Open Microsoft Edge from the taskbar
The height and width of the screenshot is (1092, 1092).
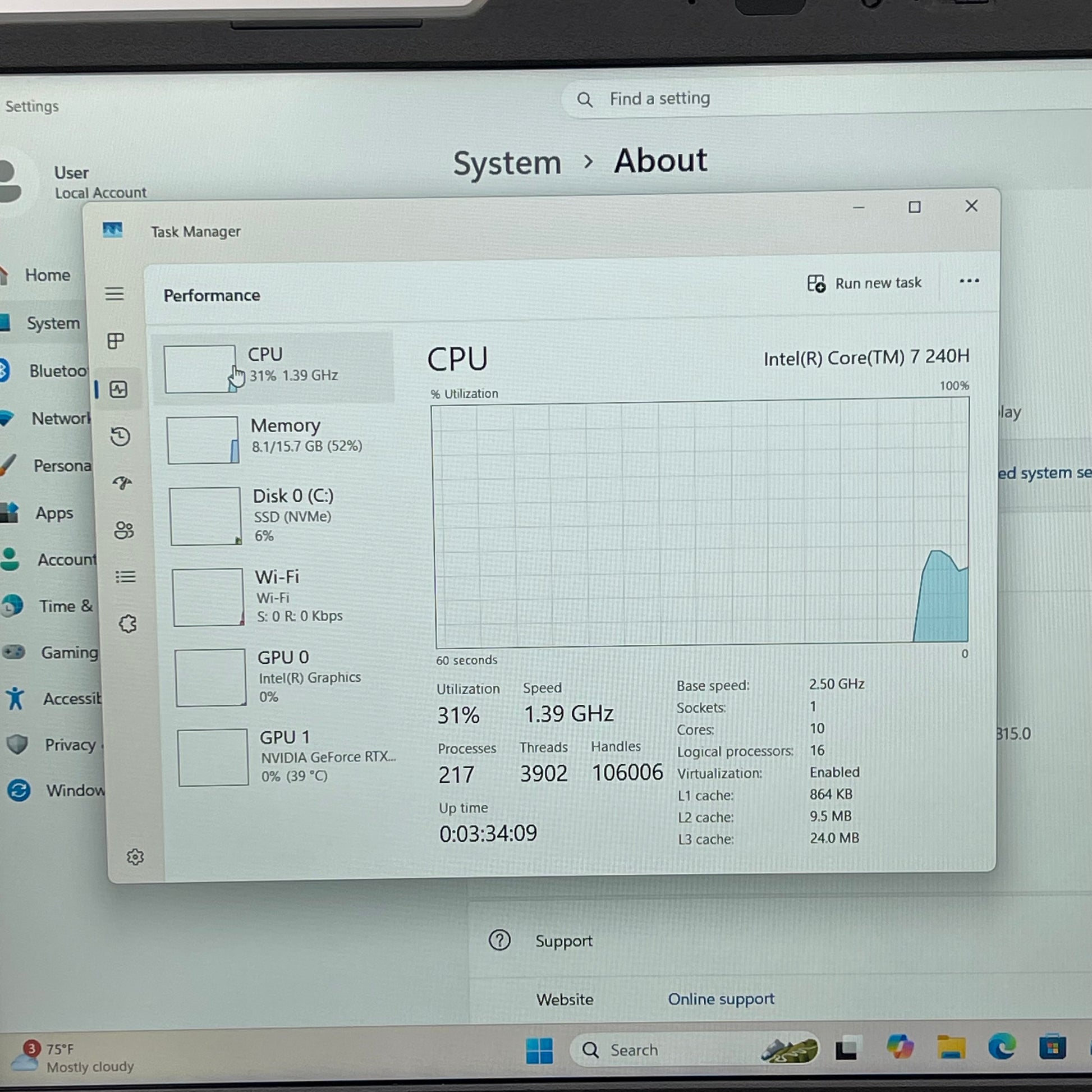point(1002,1046)
